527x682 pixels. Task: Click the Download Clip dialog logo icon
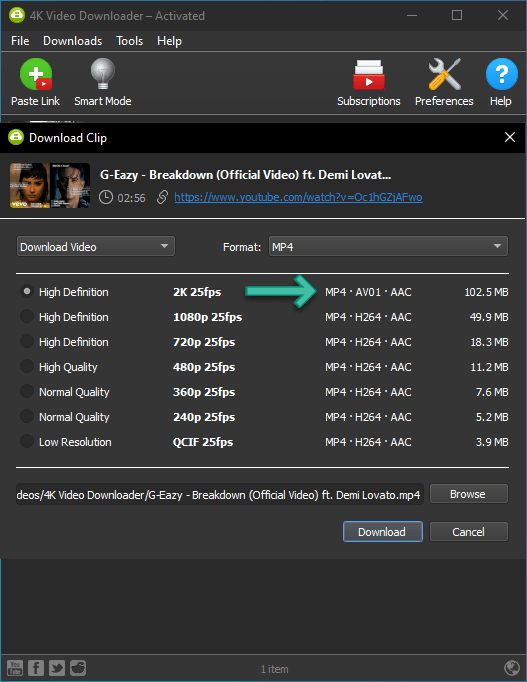pyautogui.click(x=16, y=137)
